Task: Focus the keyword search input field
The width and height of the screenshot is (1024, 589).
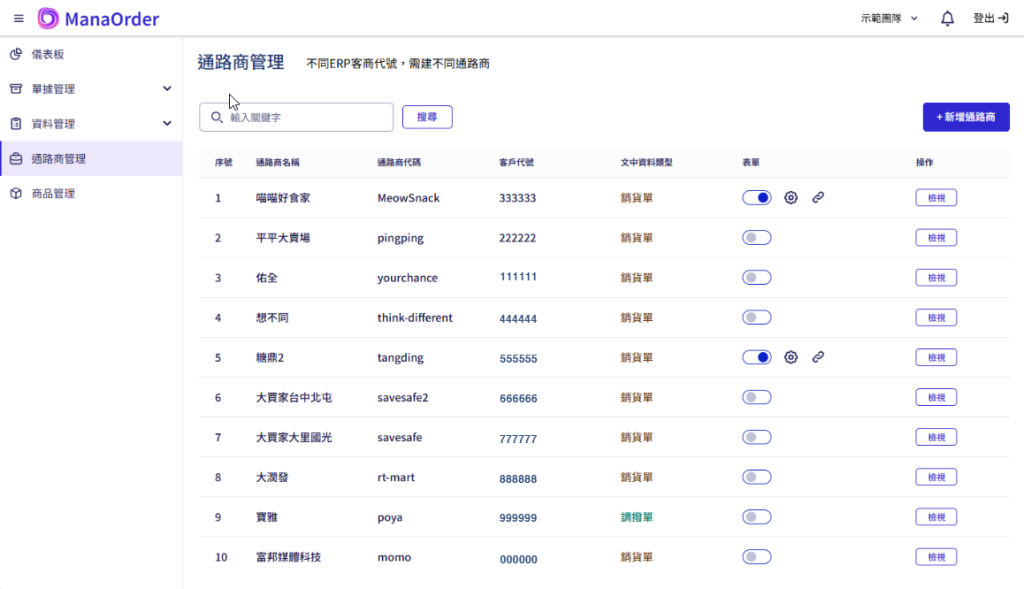Action: [x=305, y=117]
